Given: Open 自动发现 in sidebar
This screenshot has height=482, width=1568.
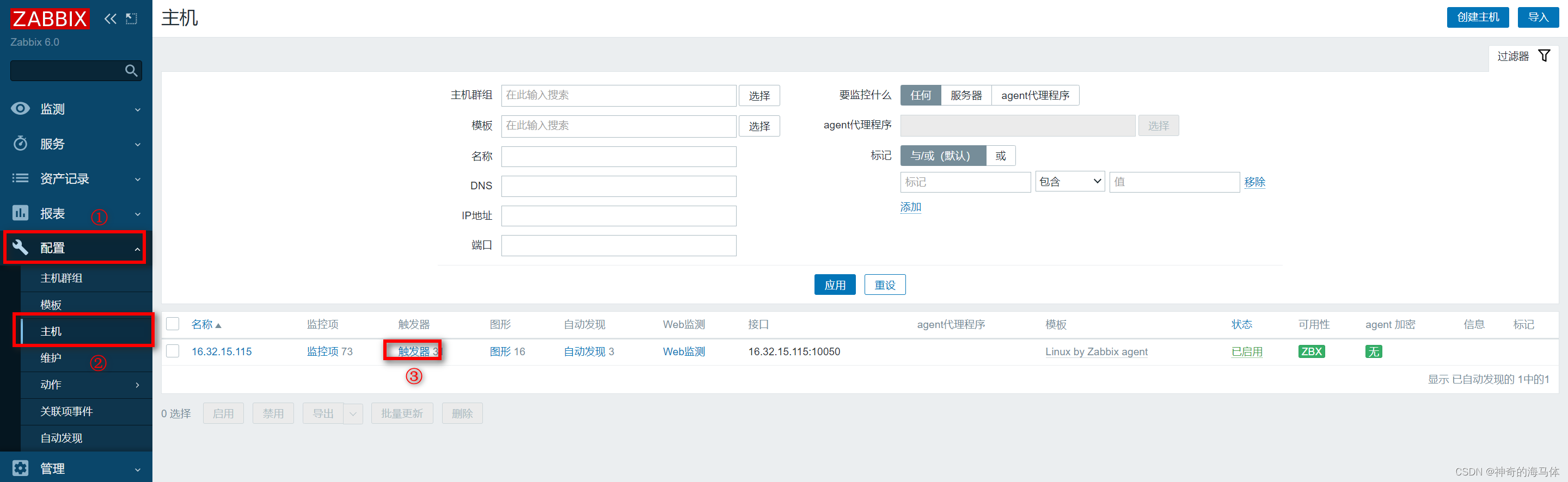Looking at the screenshot, I should (x=61, y=438).
